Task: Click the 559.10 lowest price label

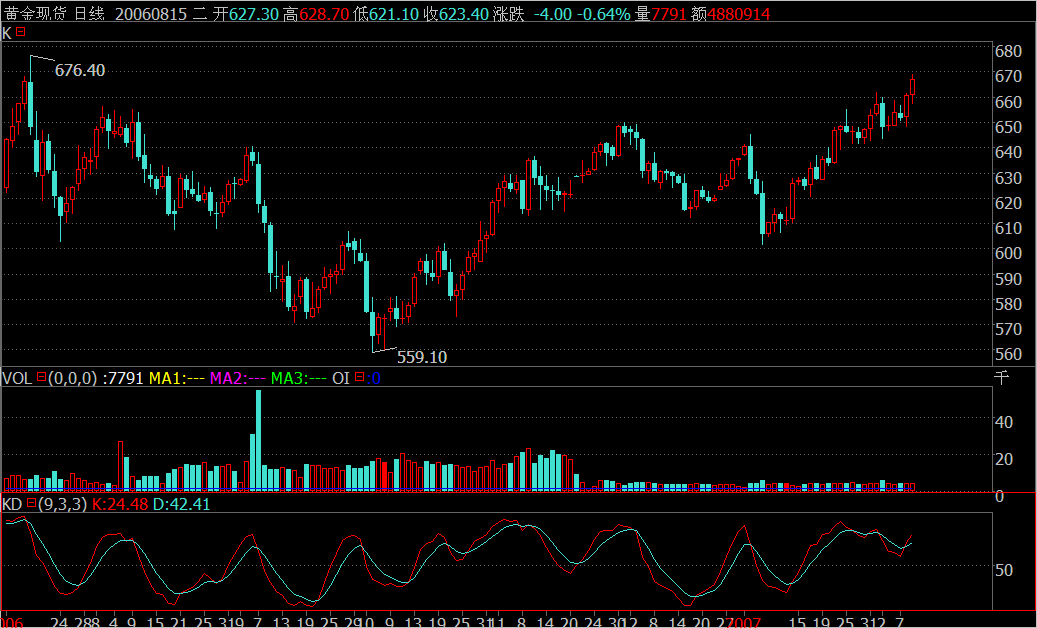Action: point(422,358)
